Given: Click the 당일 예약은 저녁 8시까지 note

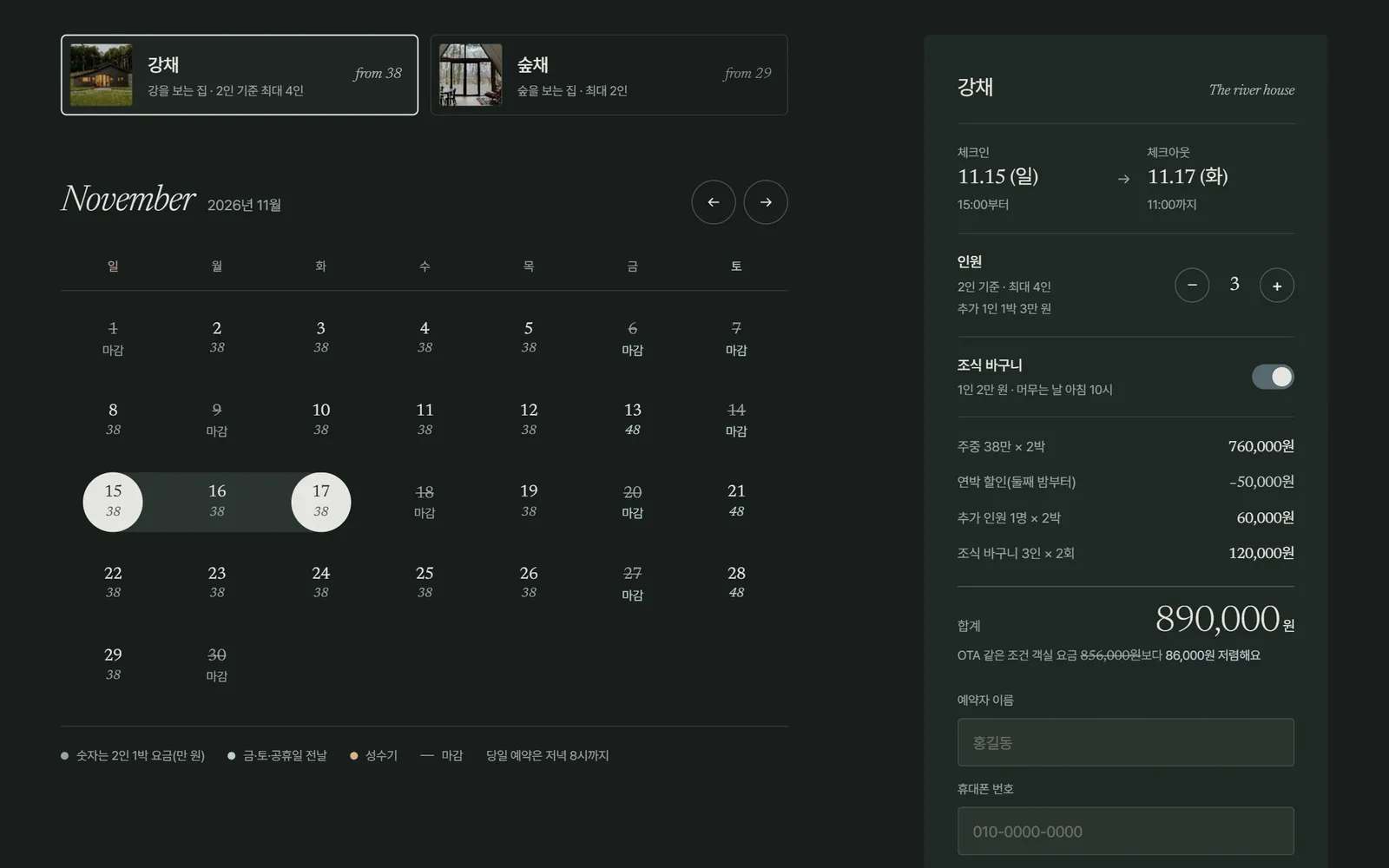Looking at the screenshot, I should tap(548, 756).
